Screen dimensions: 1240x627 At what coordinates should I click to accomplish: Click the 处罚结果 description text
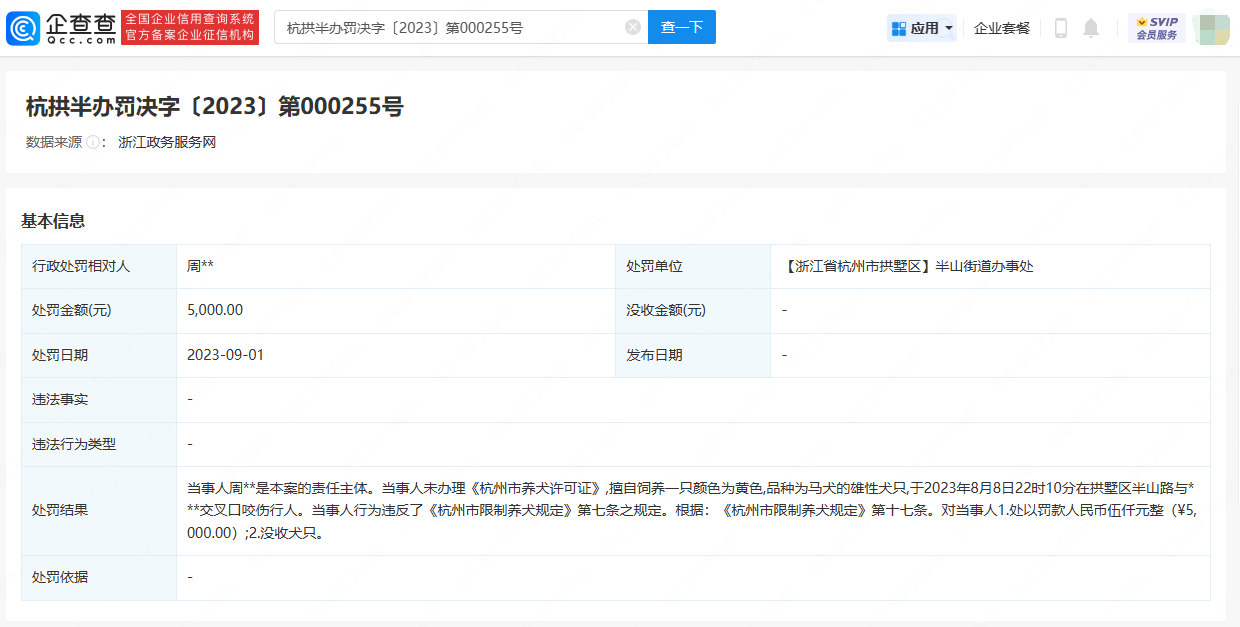point(690,510)
